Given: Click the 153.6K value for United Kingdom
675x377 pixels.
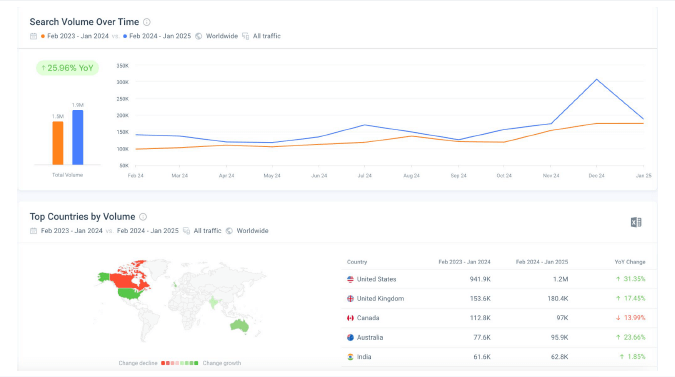Looking at the screenshot, I should pyautogui.click(x=480, y=299).
